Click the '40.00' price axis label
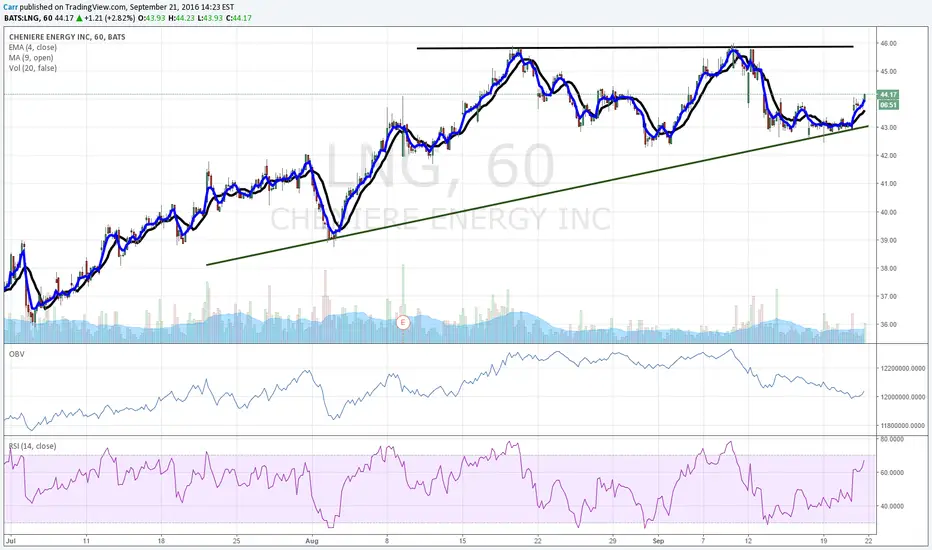The height and width of the screenshot is (550, 932). (x=889, y=212)
